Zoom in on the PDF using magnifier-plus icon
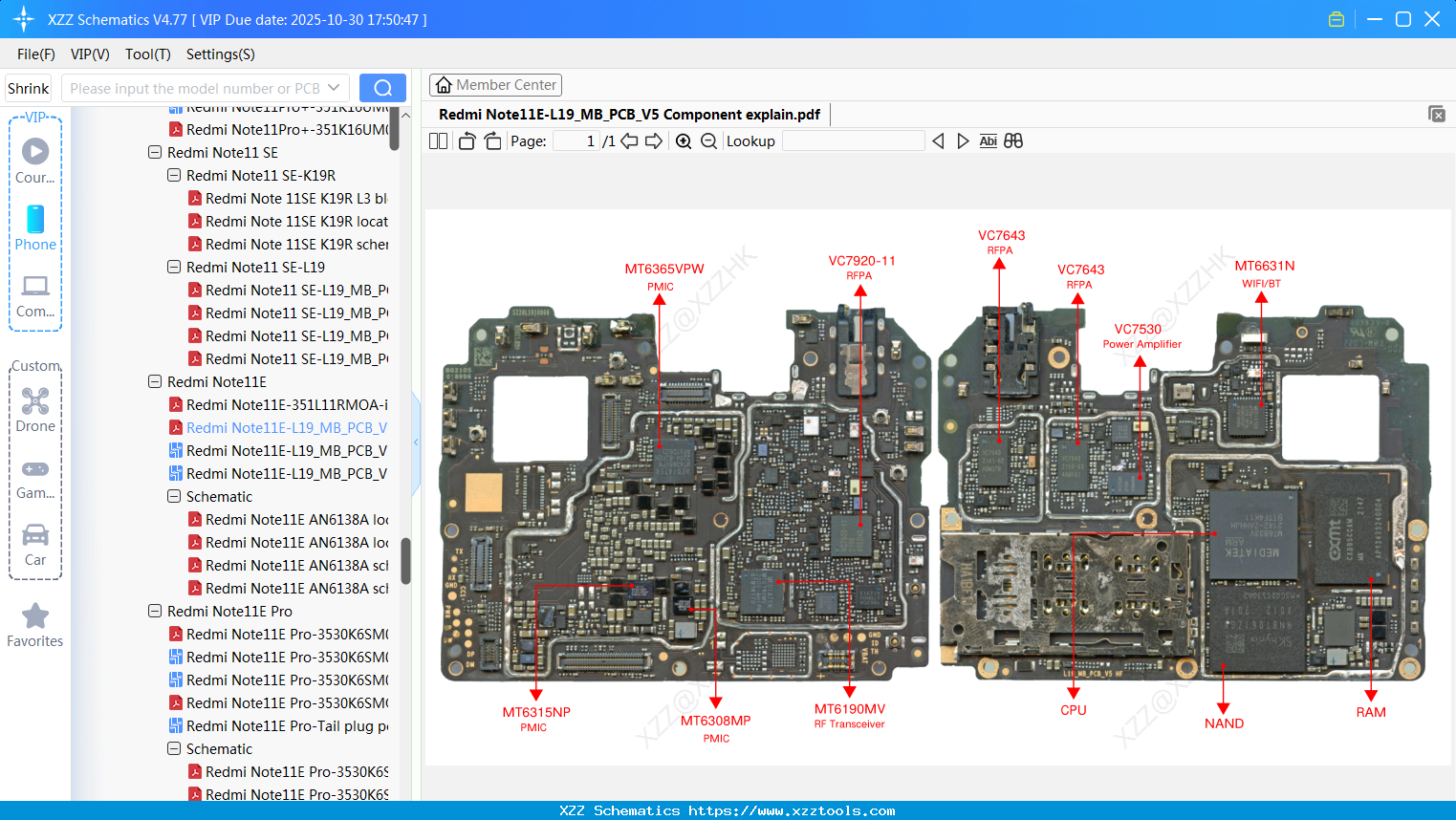The height and width of the screenshot is (820, 1456). [x=684, y=140]
